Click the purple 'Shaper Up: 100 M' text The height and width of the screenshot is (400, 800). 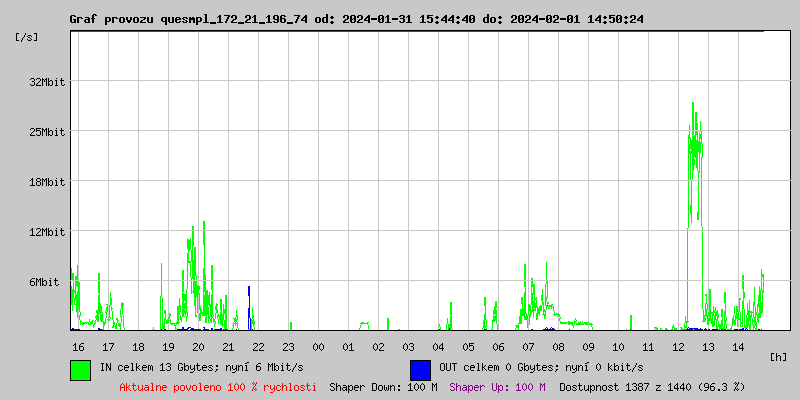[x=497, y=386]
